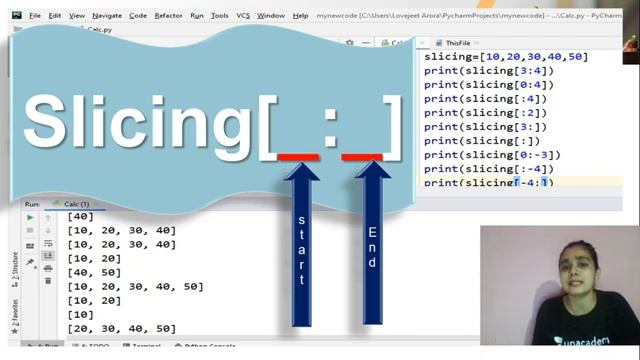The height and width of the screenshot is (360, 640).
Task: Click the down arrow icon in Run output toolbar
Action: point(48,231)
